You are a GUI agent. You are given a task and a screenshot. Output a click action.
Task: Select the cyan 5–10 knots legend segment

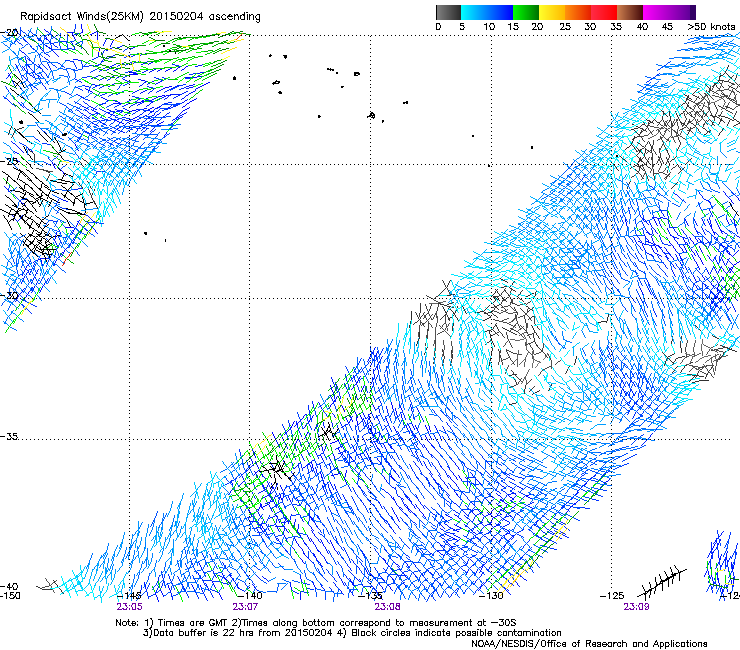pyautogui.click(x=473, y=12)
